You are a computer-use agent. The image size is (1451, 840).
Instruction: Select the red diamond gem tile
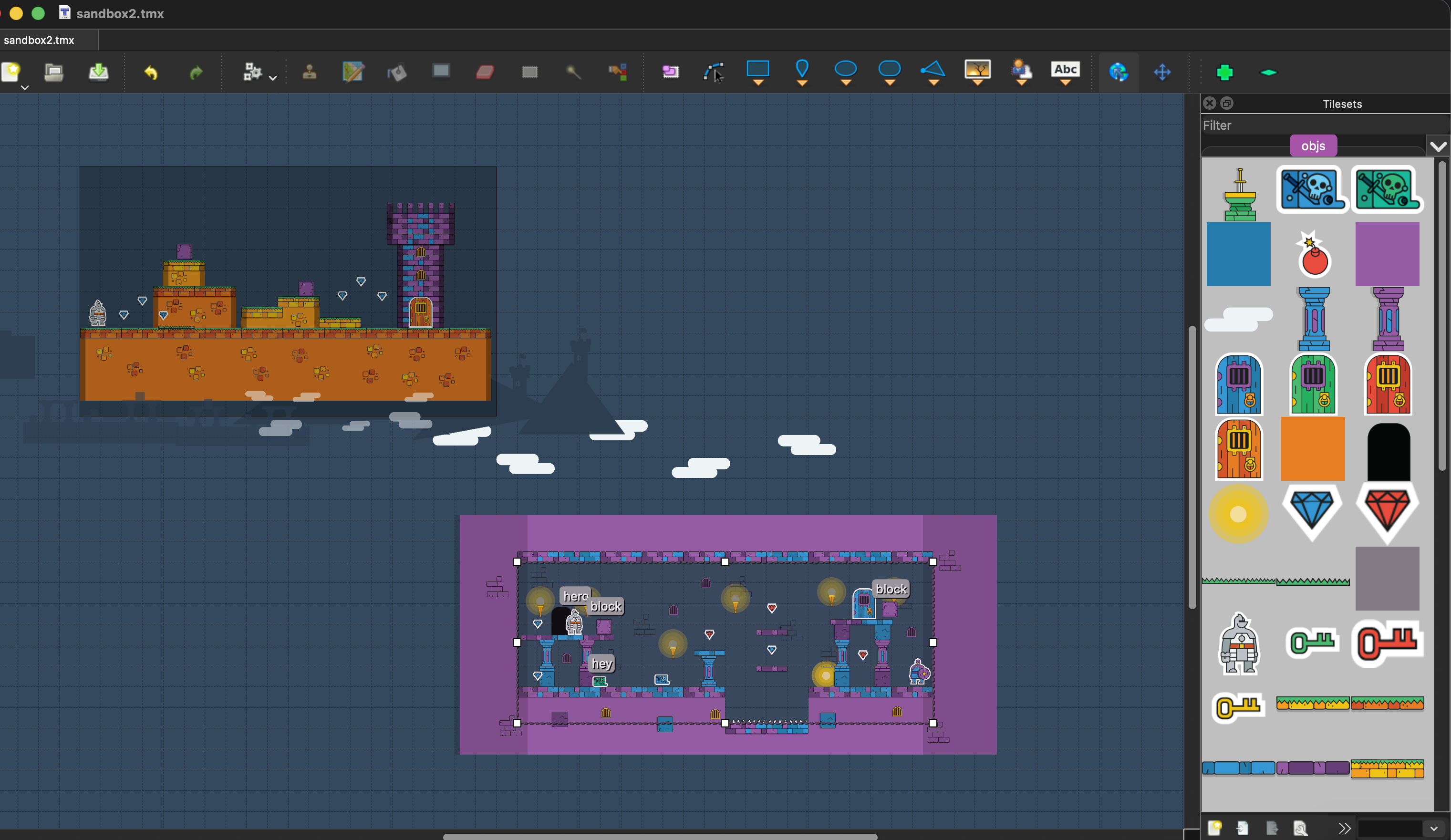[1387, 513]
